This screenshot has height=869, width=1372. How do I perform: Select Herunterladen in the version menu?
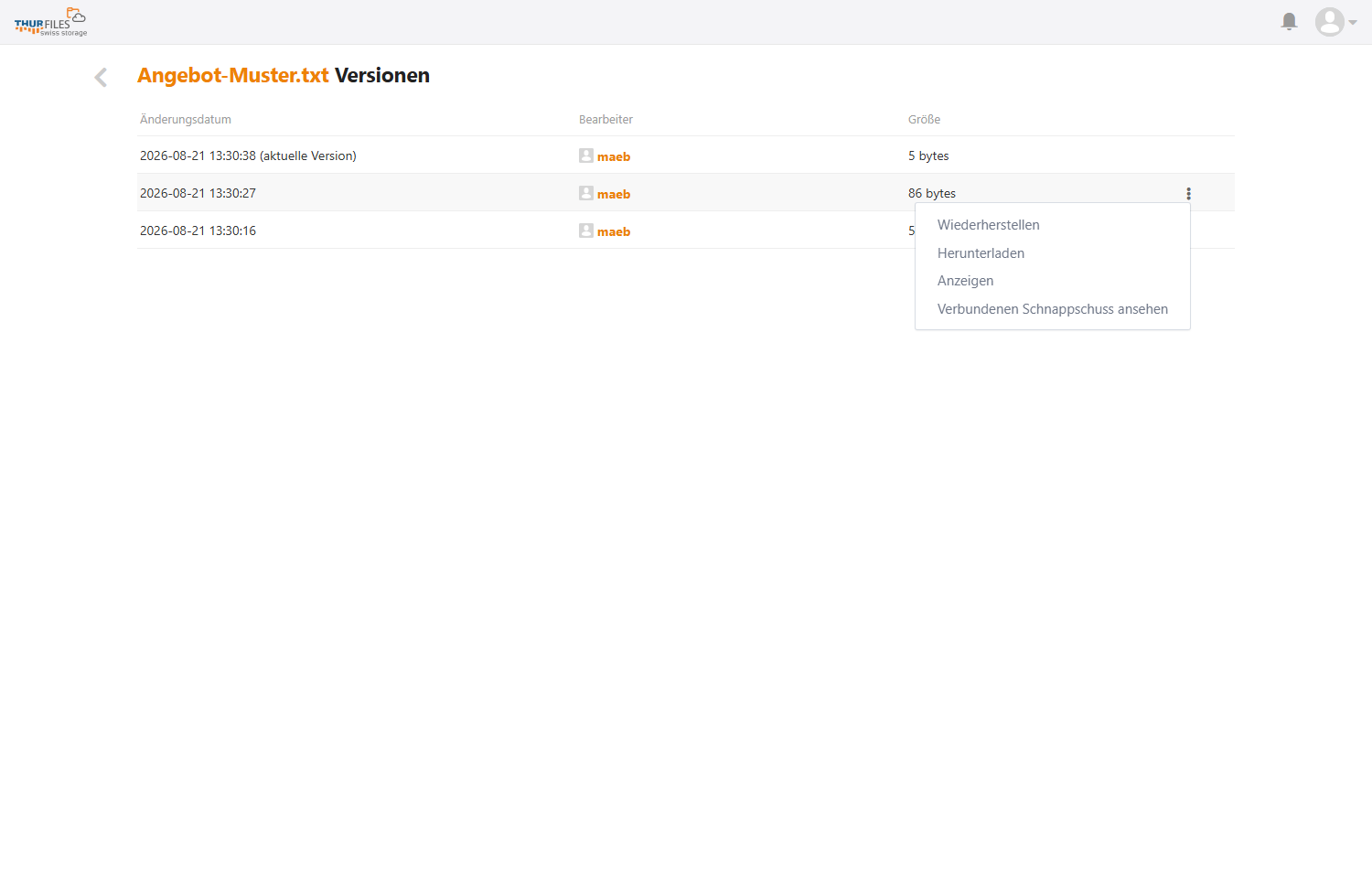coord(981,253)
